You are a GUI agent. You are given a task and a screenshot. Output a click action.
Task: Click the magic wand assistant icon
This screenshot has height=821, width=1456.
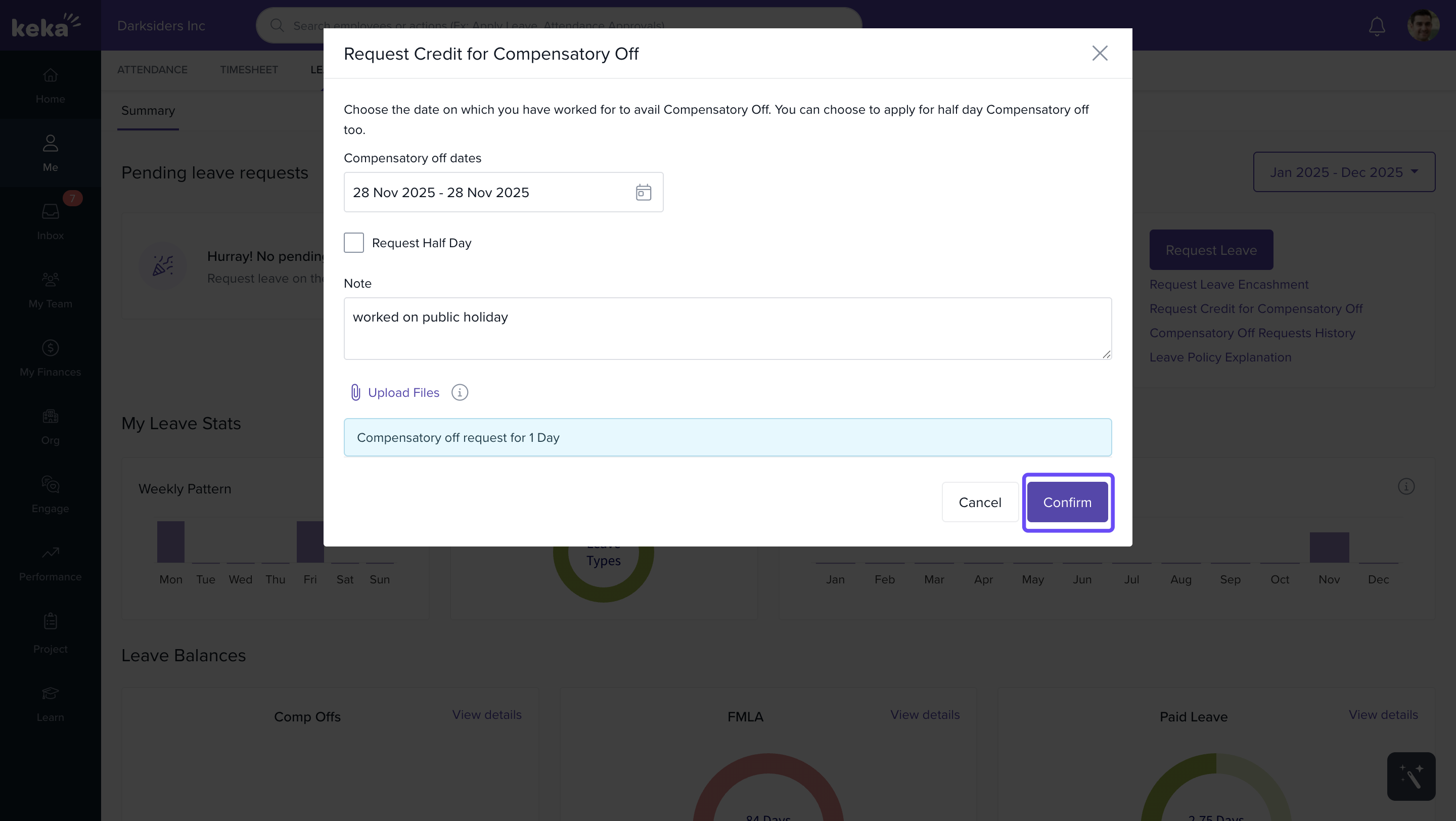tap(1411, 777)
